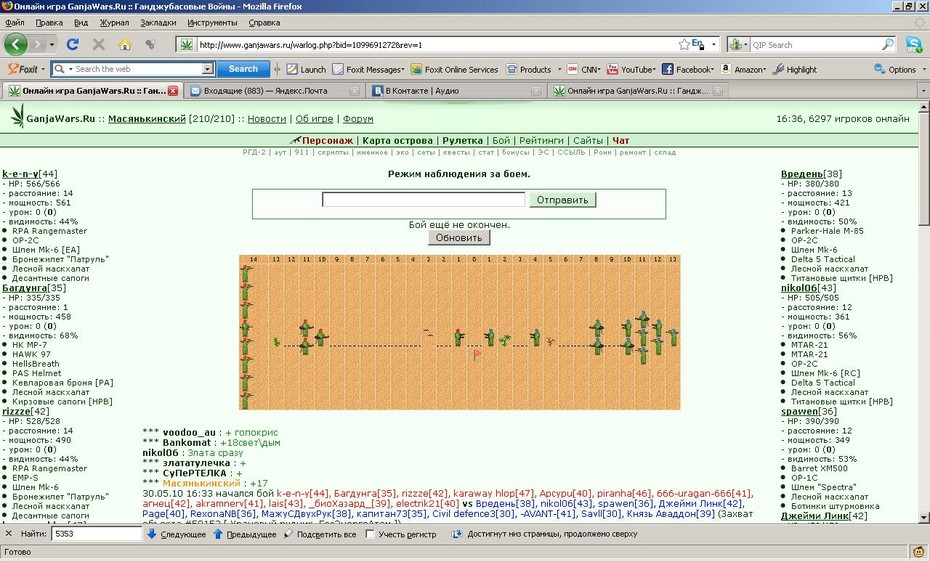This screenshot has width=930, height=562.
Task: Open the Foxit search box dropdown arrow
Action: [x=208, y=69]
